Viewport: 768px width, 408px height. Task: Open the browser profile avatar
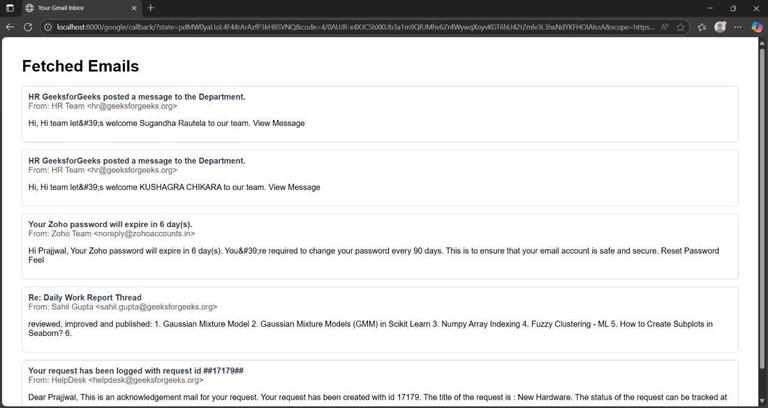click(720, 27)
